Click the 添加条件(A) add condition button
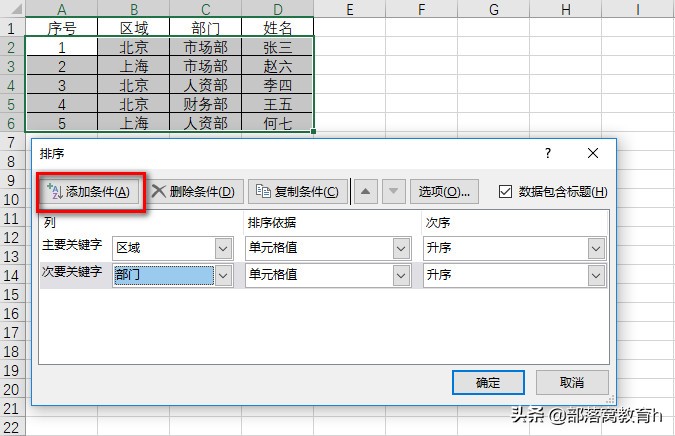This screenshot has width=675, height=436. (x=90, y=192)
